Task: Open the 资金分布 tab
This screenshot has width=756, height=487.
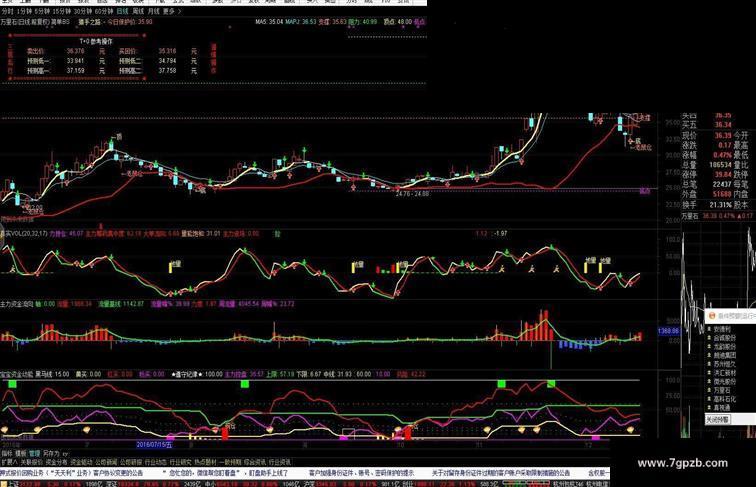Action: 56,462
